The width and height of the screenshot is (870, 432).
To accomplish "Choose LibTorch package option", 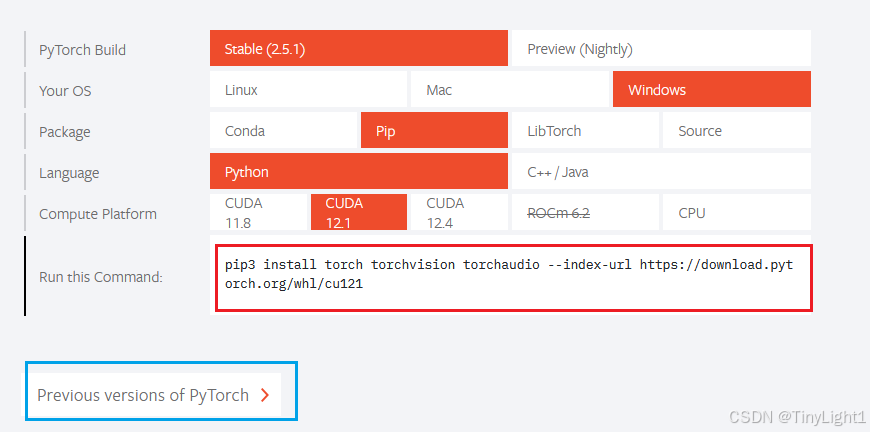I will (585, 130).
